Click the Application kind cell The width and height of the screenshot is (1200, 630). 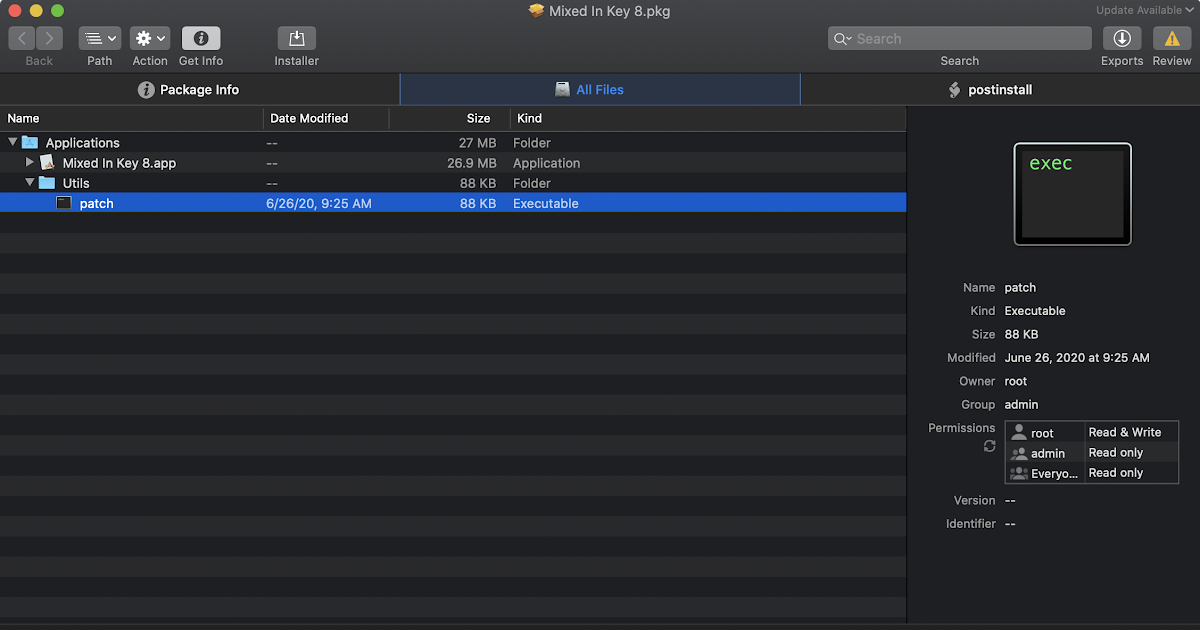(546, 163)
